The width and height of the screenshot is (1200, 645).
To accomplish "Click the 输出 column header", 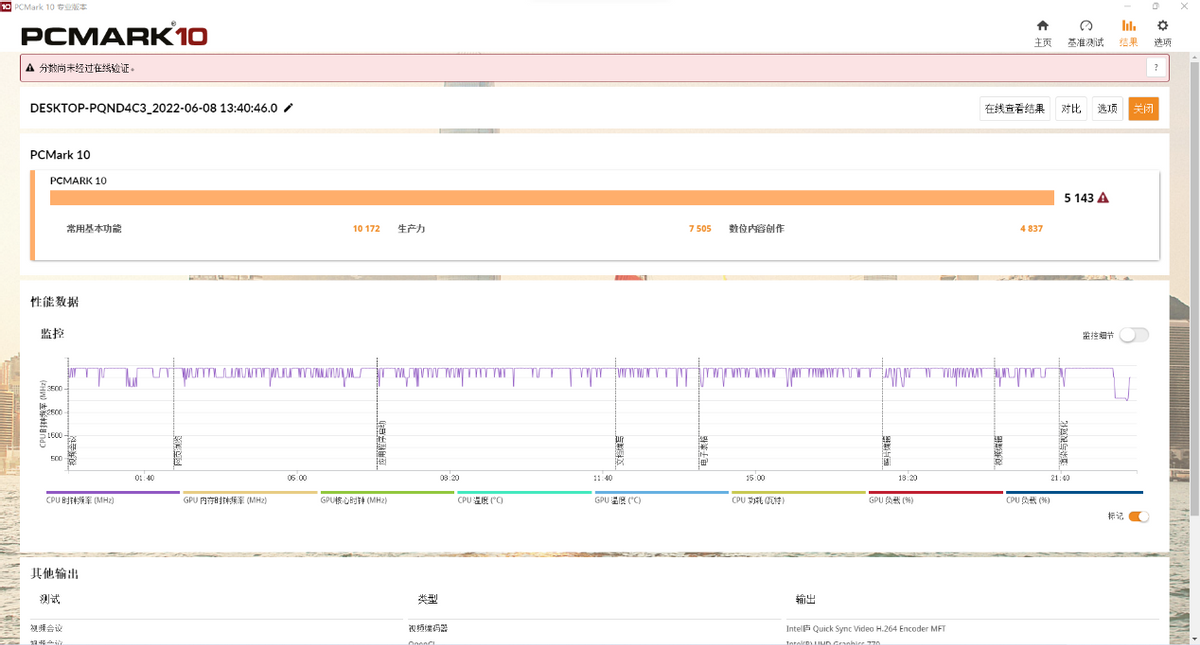I will 805,599.
